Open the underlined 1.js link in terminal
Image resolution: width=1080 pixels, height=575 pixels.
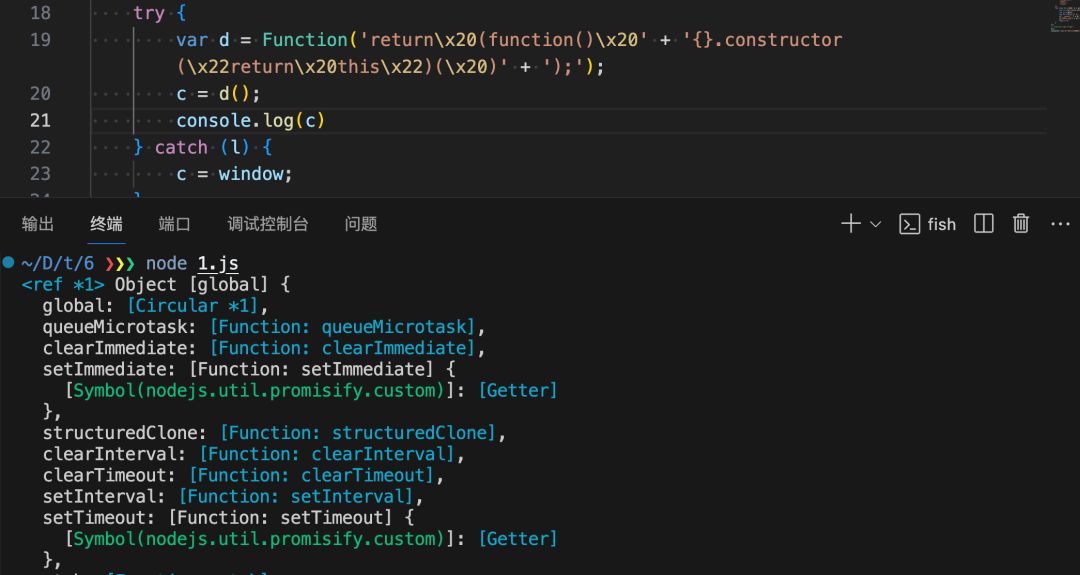pyautogui.click(x=217, y=264)
